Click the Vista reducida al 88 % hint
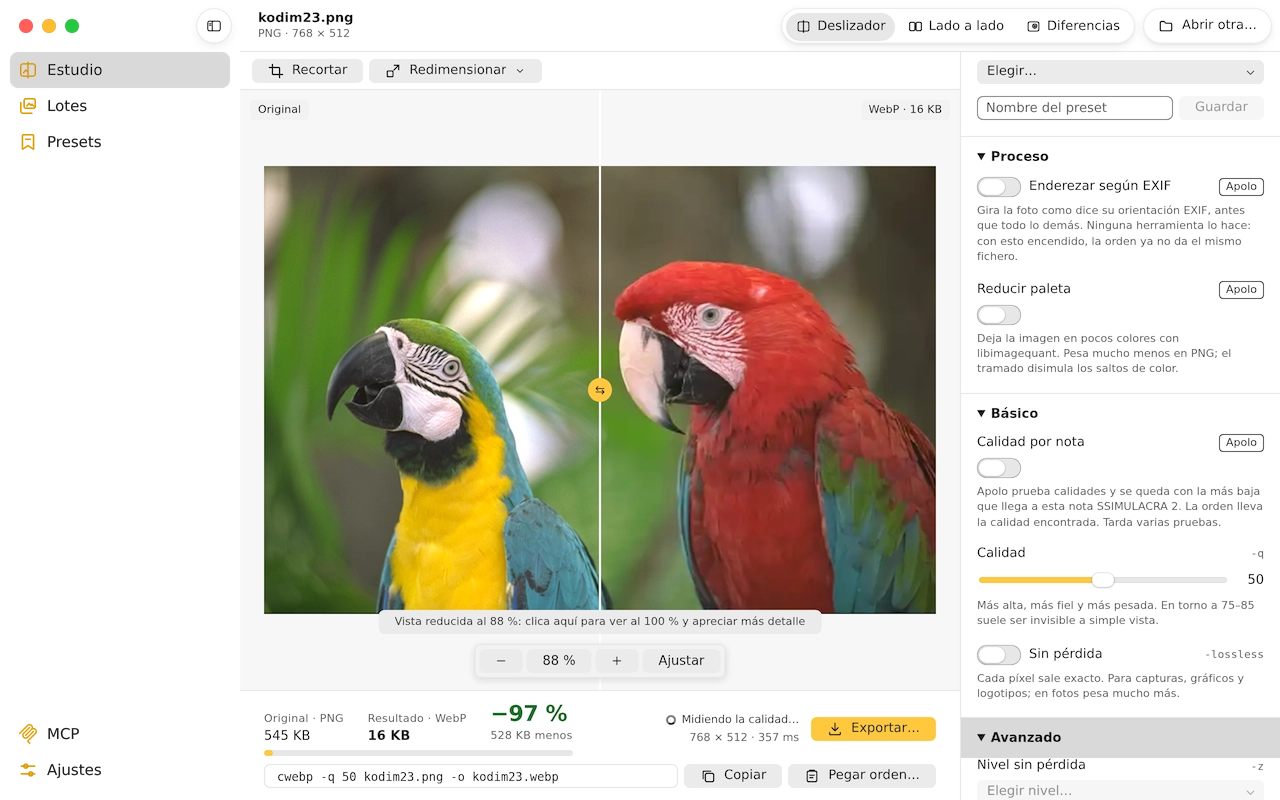This screenshot has width=1280, height=800. click(x=600, y=622)
